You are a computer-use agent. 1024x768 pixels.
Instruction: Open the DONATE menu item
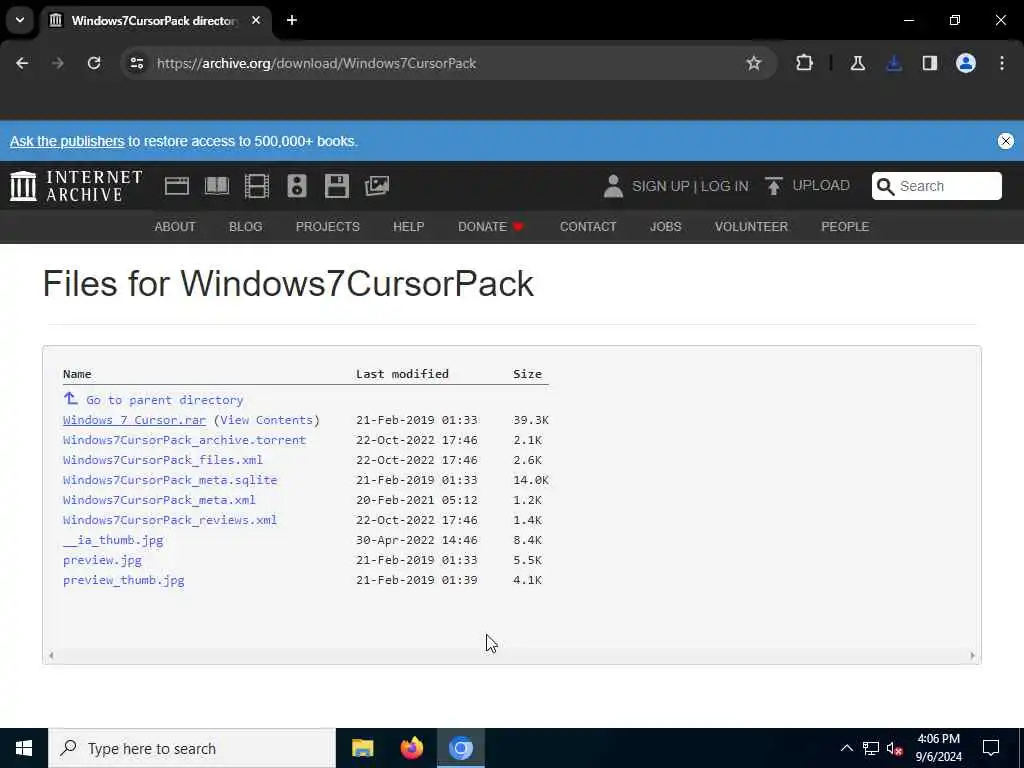(491, 227)
